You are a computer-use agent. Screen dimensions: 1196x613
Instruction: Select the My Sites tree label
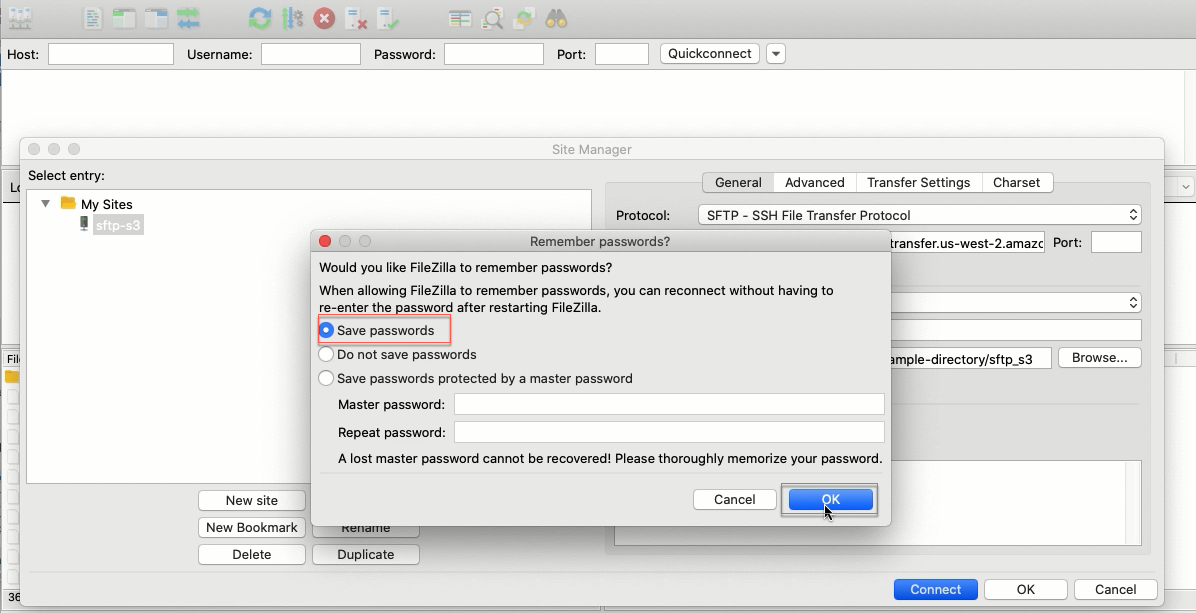pyautogui.click(x=107, y=204)
